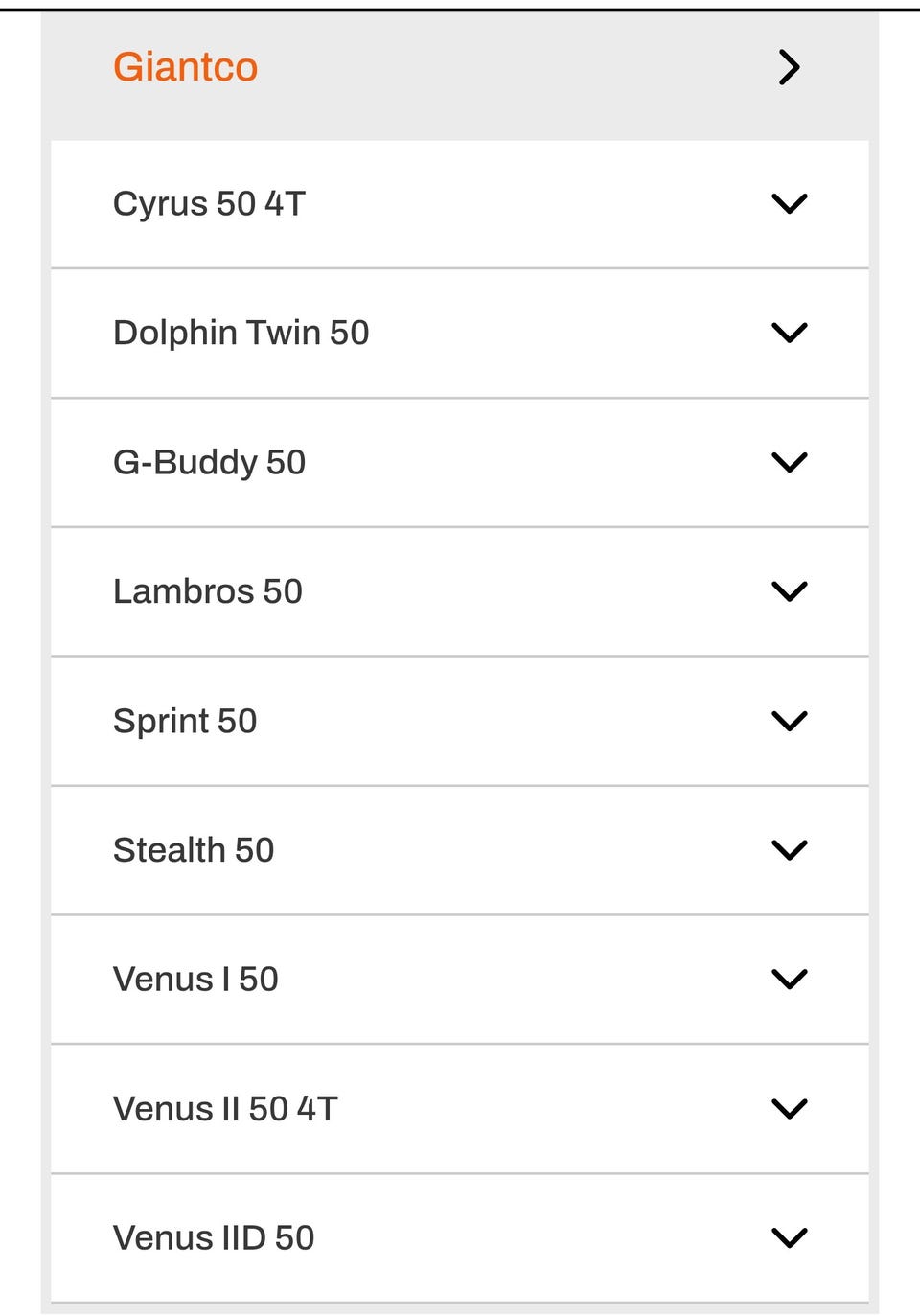Pick the Venus II 50 4T label
Viewport: 920px width, 1316px height.
point(225,1109)
